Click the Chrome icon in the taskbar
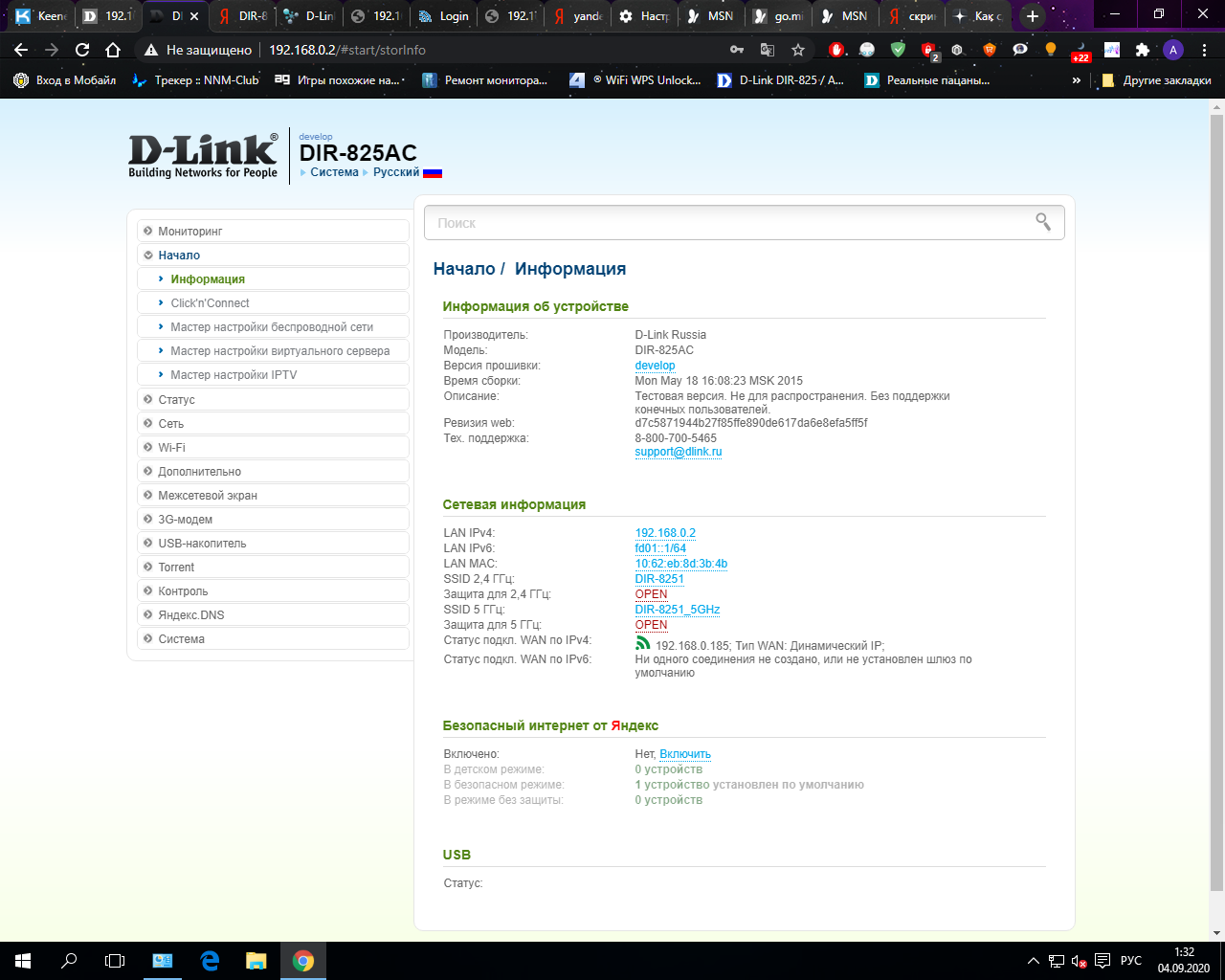 pyautogui.click(x=303, y=961)
